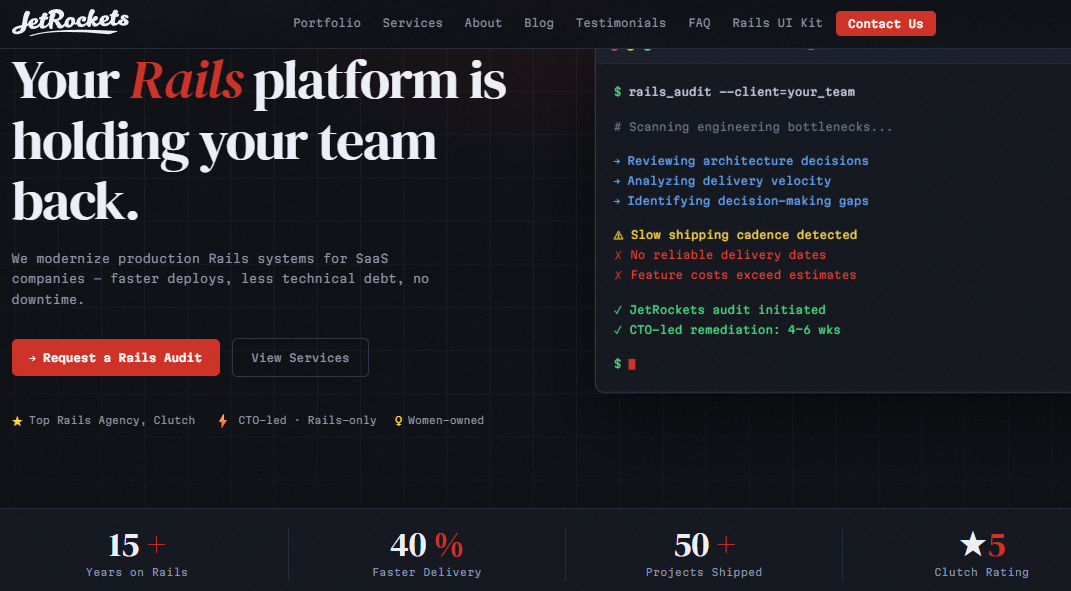Click the "50 +" Projects Shipped stat
This screenshot has width=1071, height=591.
[x=704, y=545]
